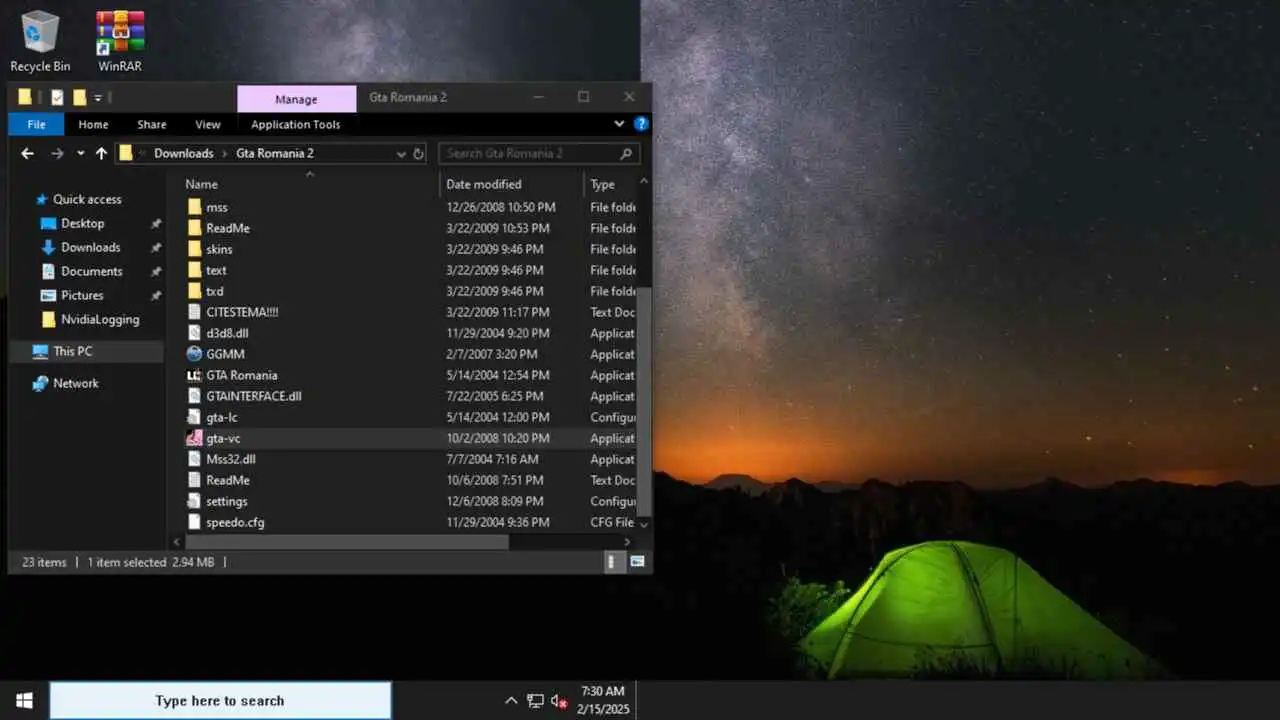
Task: Click Downloads in the address breadcrumb
Action: point(184,153)
